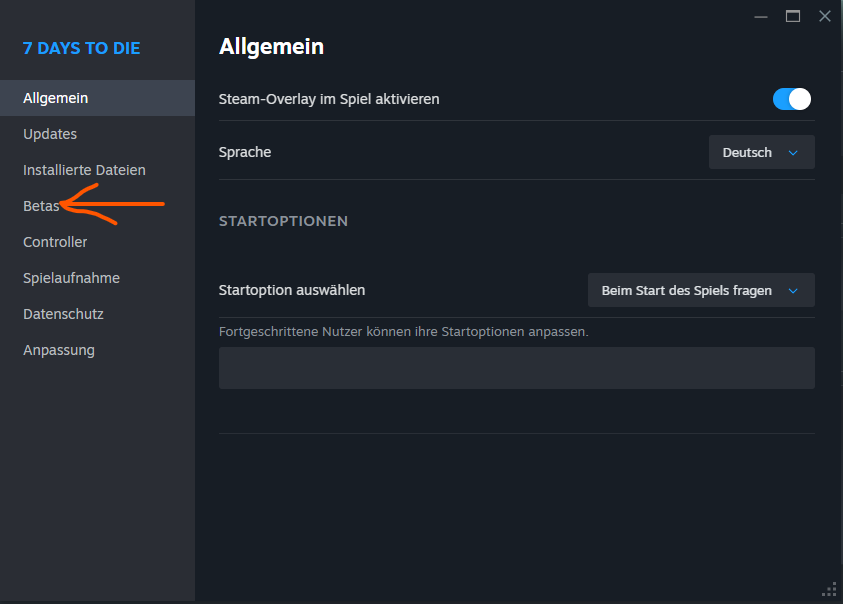The width and height of the screenshot is (843, 604).
Task: Click the chevron beside Beim Start des Spiels fragen
Action: pyautogui.click(x=793, y=291)
